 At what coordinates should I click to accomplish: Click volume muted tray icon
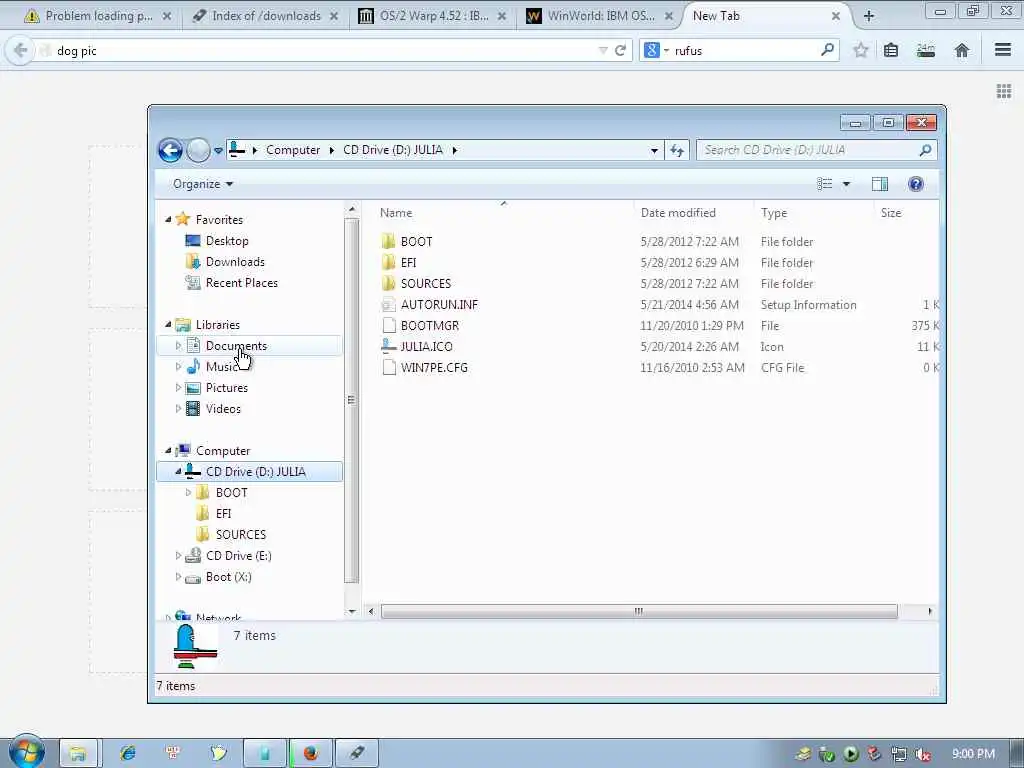point(923,754)
